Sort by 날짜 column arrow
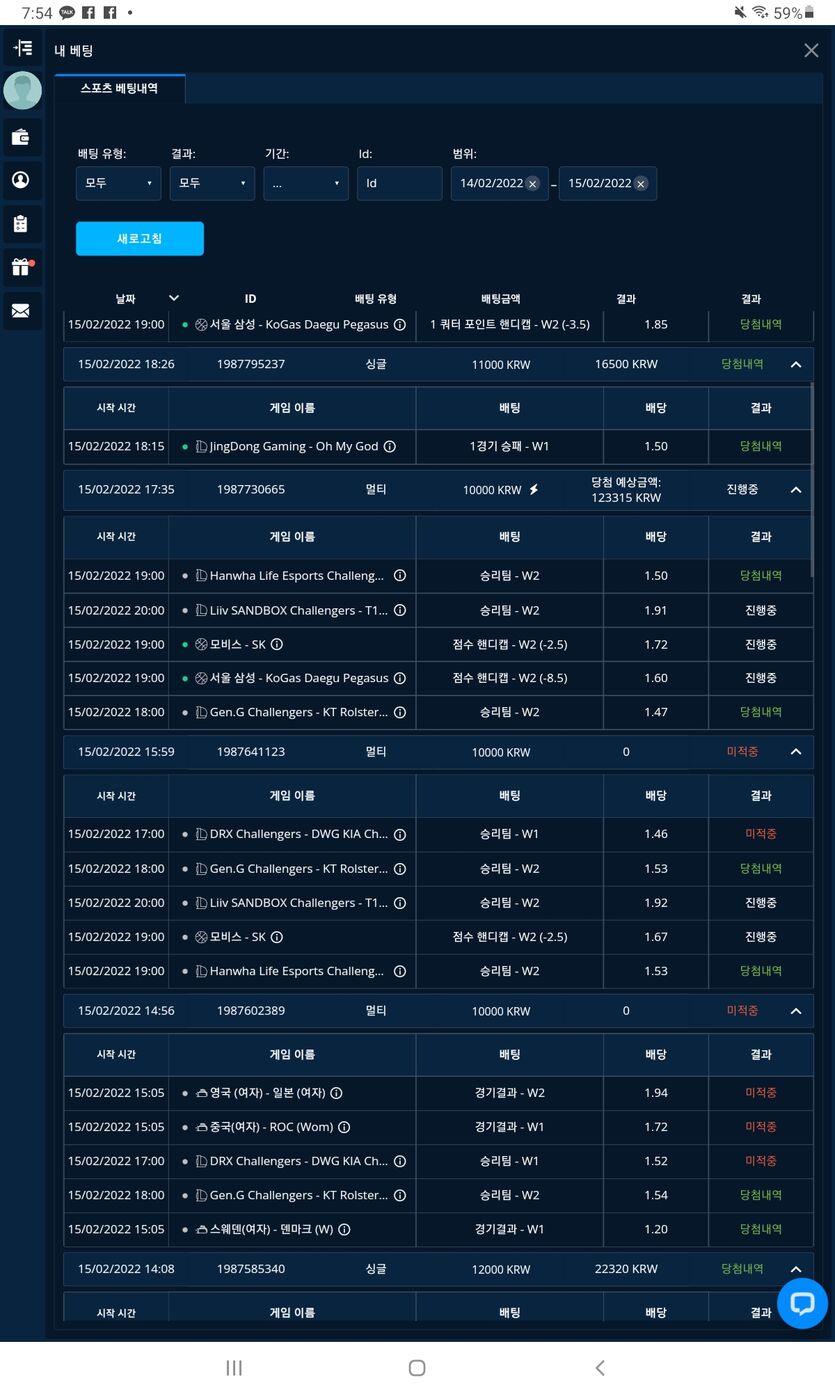 [174, 298]
